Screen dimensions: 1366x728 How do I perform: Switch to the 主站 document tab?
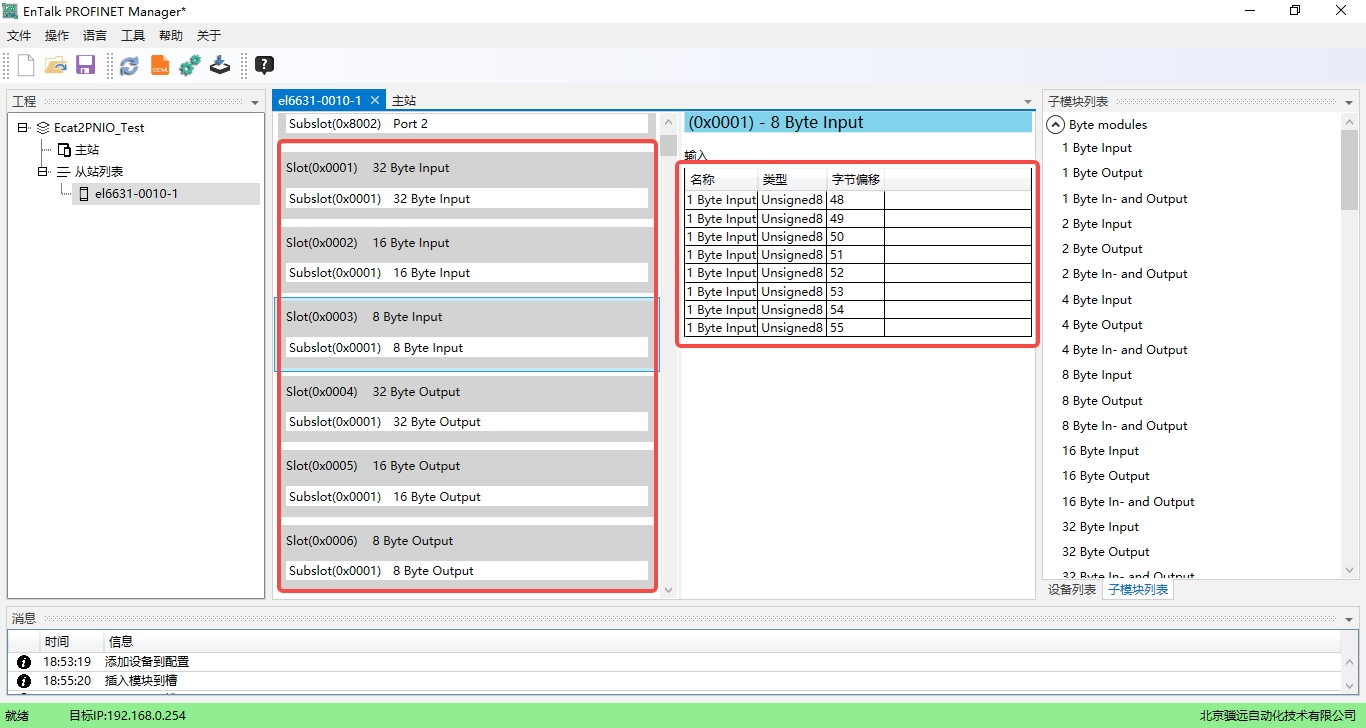tap(404, 101)
